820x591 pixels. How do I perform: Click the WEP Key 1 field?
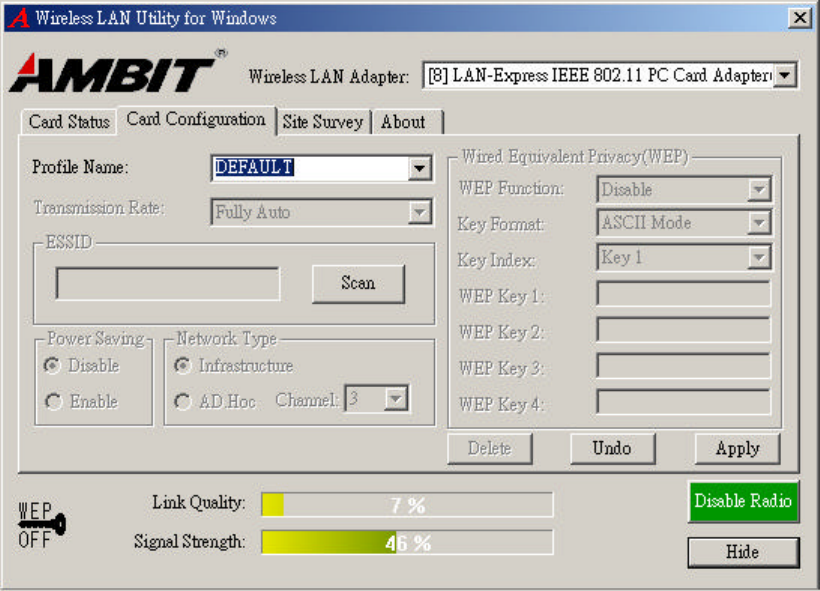[684, 294]
